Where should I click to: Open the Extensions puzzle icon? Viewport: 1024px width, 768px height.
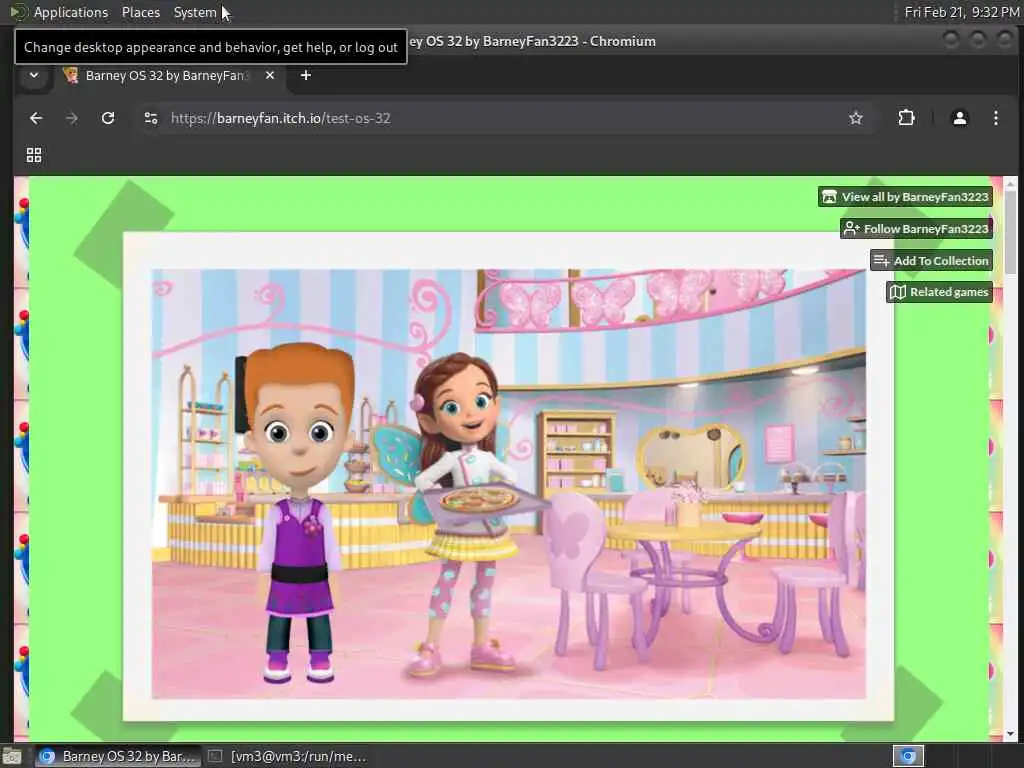tap(906, 118)
